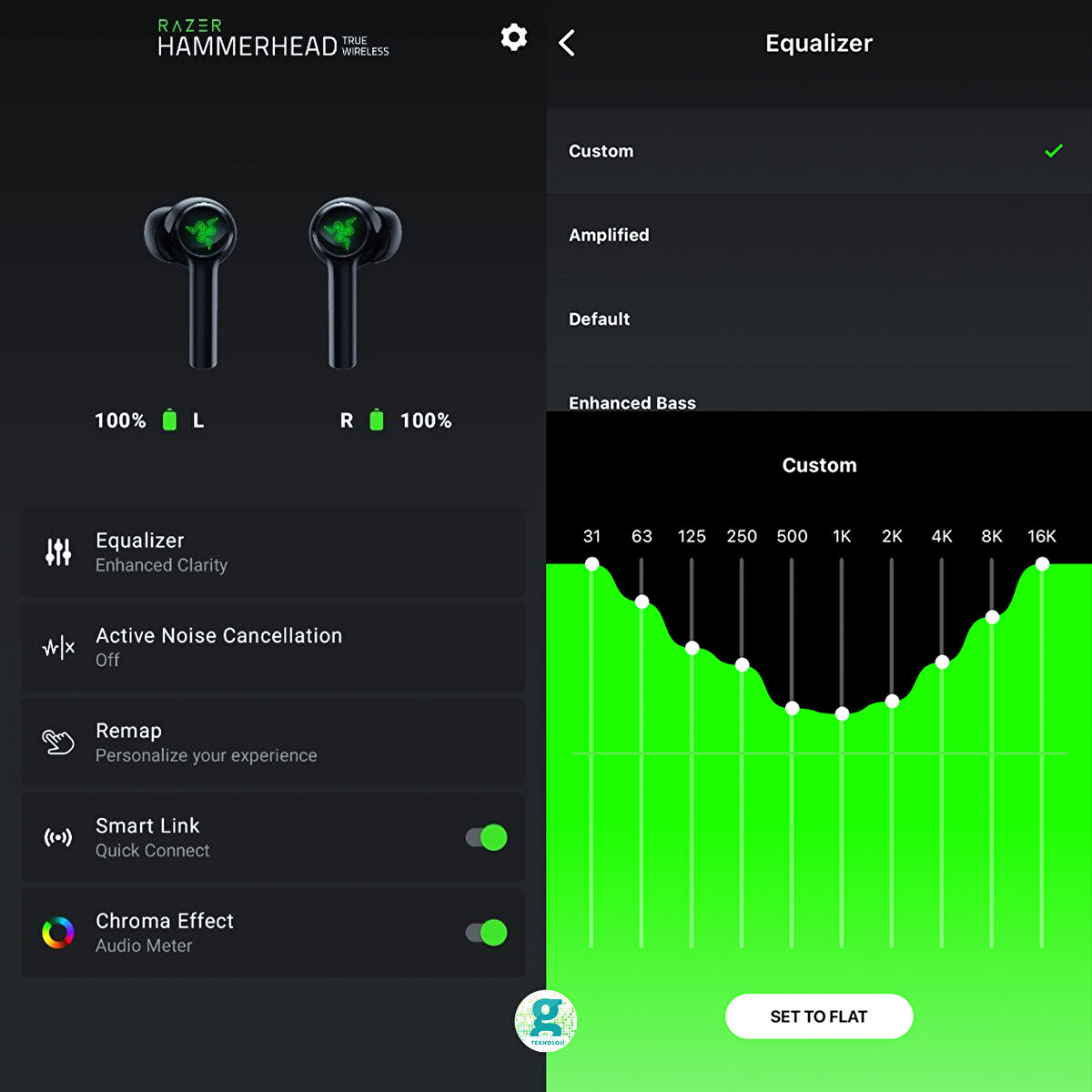Open the settings gear
Screen dimensions: 1092x1092
coord(513,37)
